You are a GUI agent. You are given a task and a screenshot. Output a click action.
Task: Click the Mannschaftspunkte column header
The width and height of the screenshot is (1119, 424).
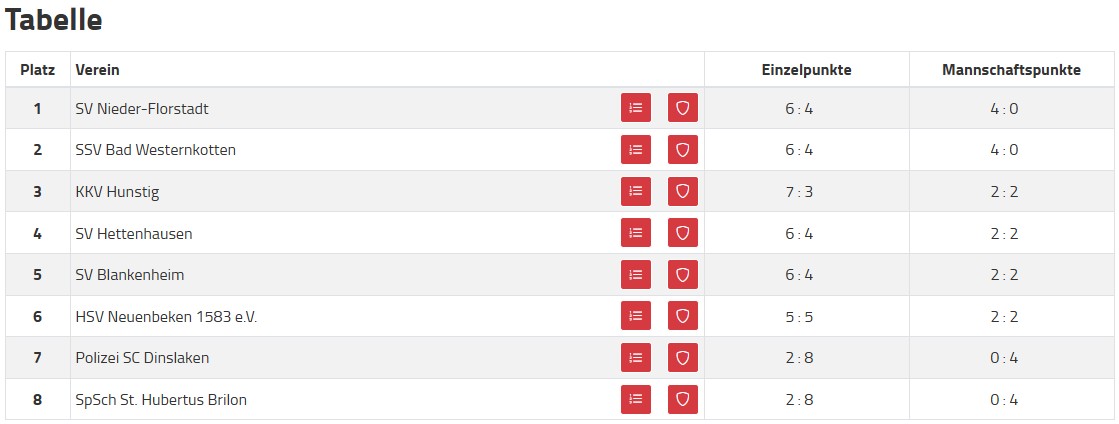coord(1011,70)
